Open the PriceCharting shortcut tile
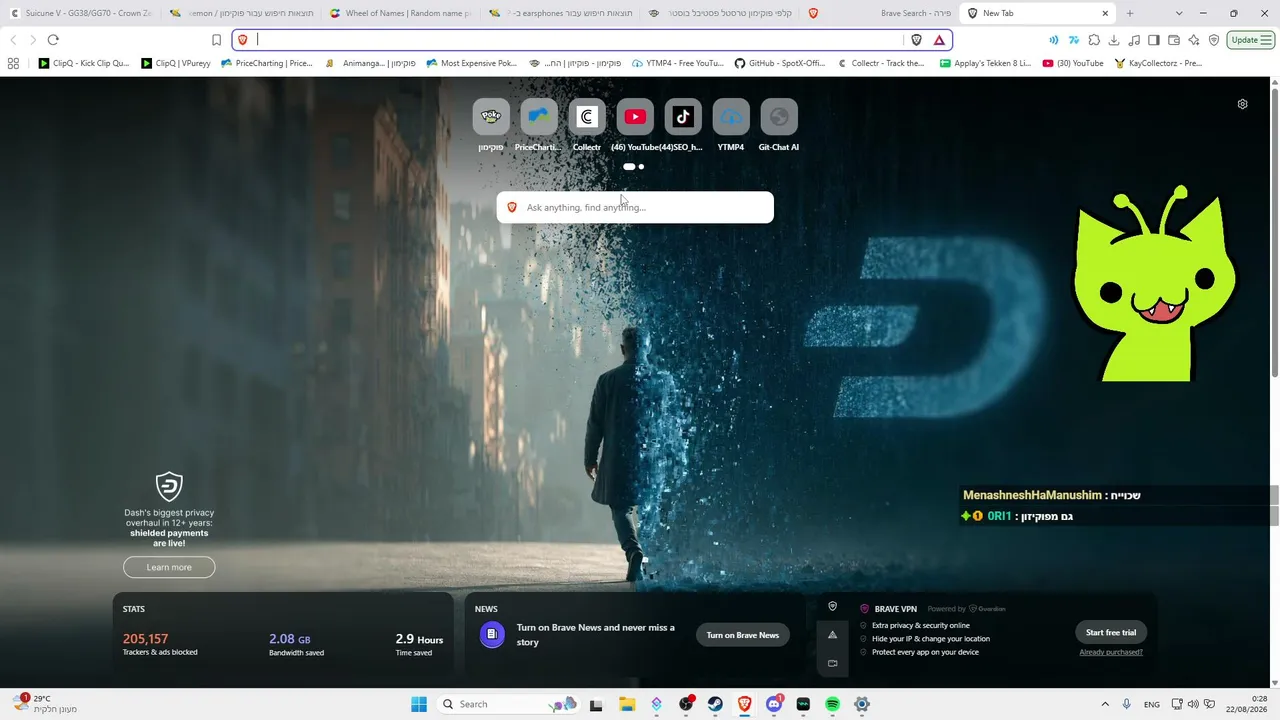The height and width of the screenshot is (720, 1280). tap(538, 117)
